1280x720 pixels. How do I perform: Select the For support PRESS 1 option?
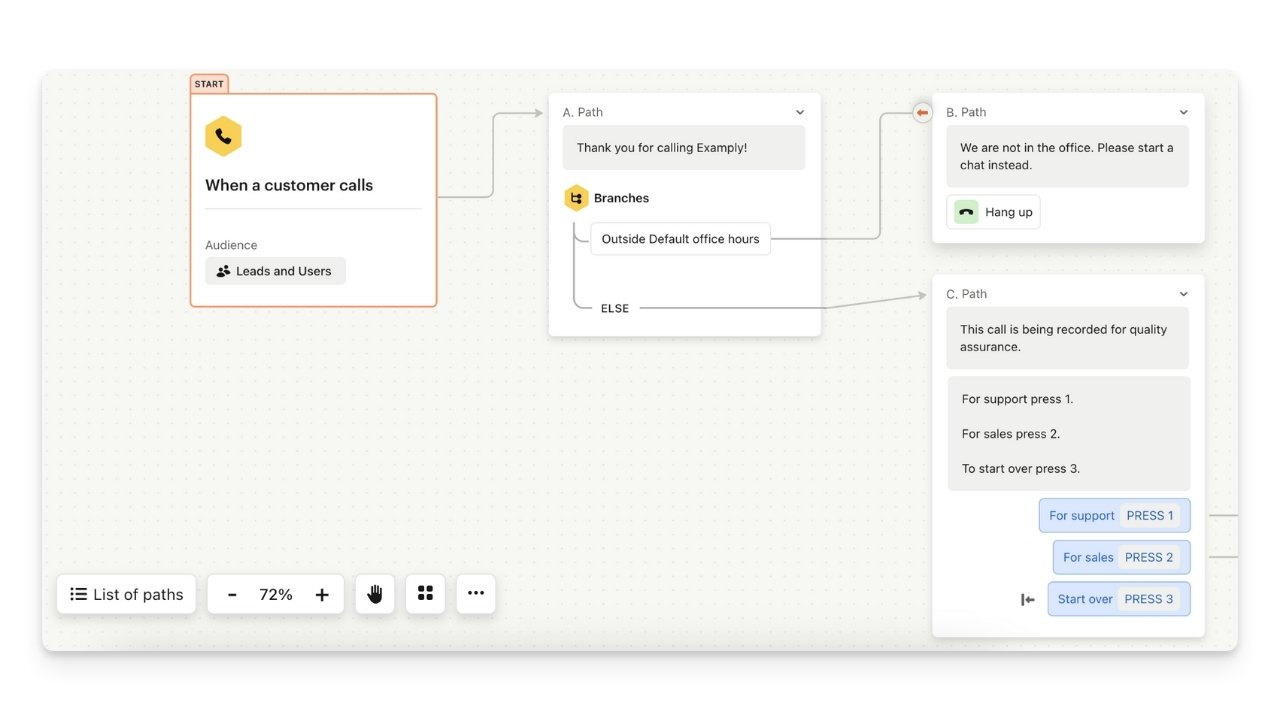pos(1115,516)
